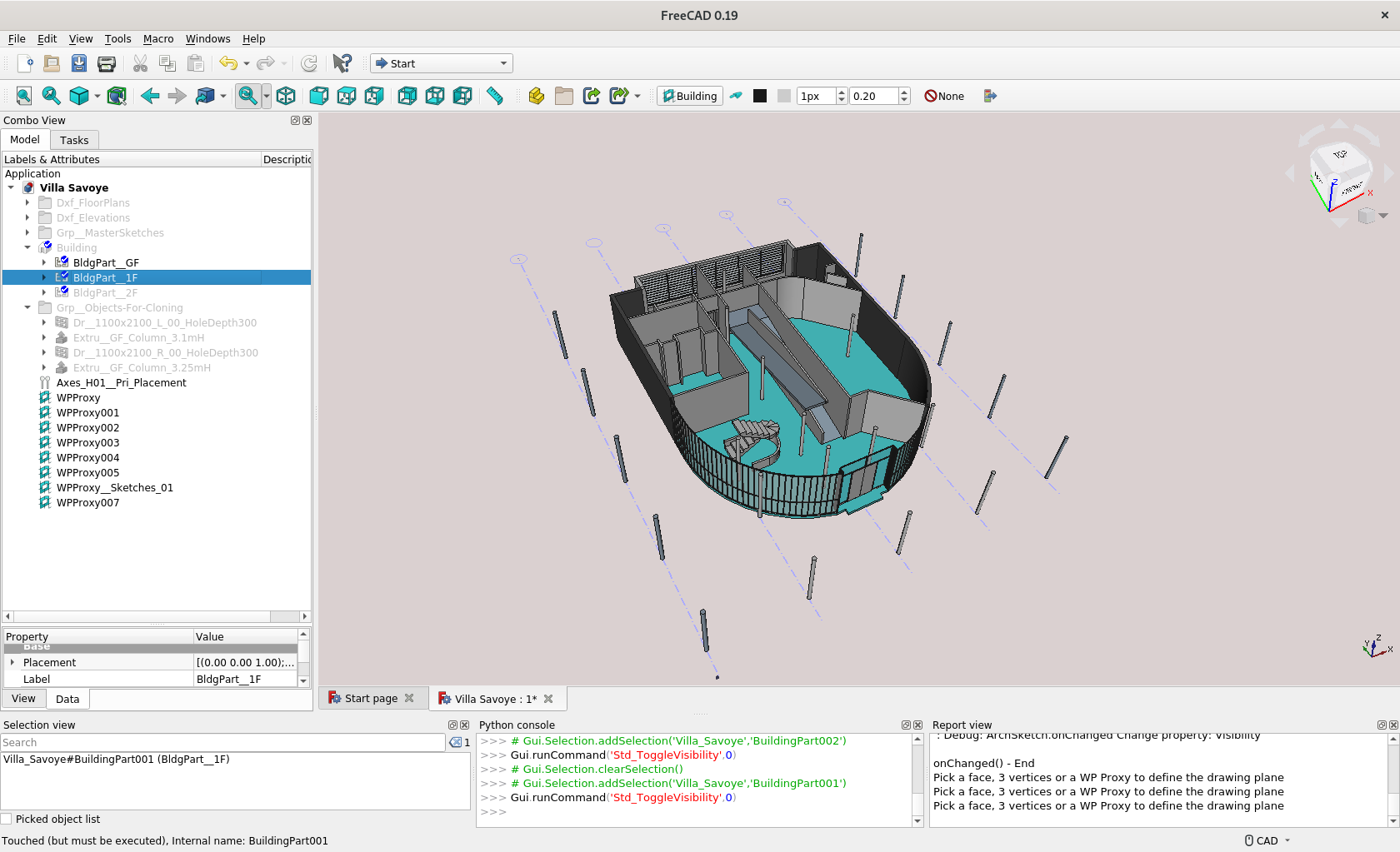Open the Edit menu
The image size is (1400, 852).
[x=47, y=39]
